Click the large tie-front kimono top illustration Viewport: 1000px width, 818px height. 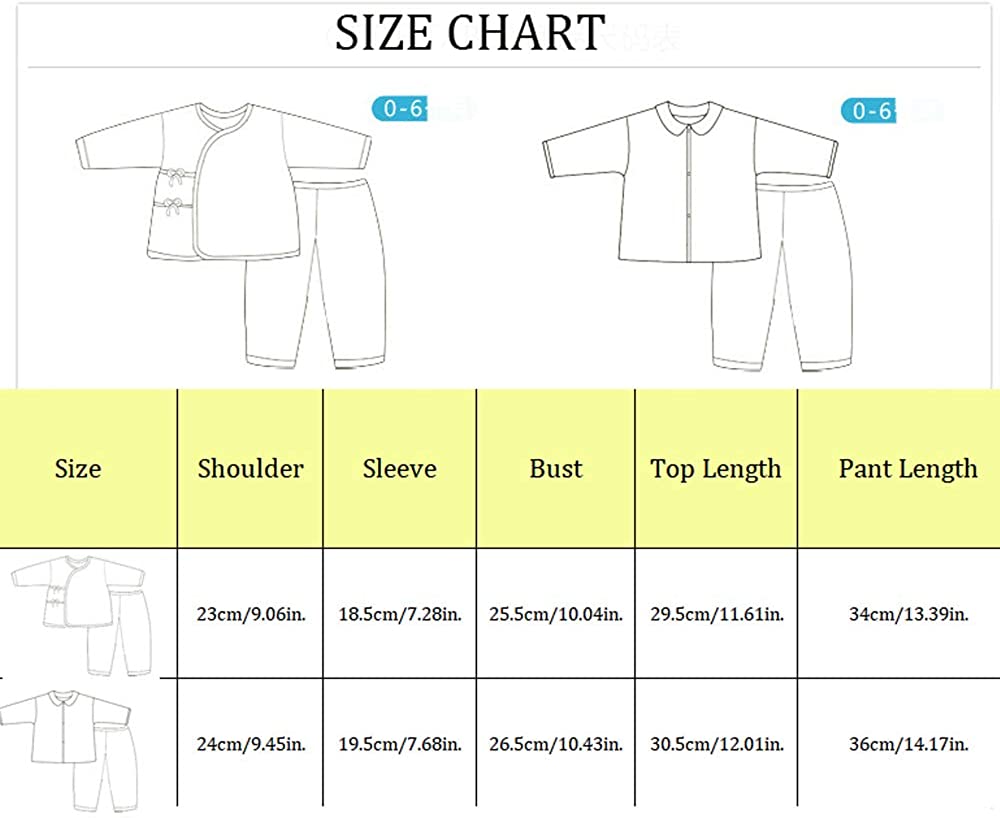click(x=185, y=185)
